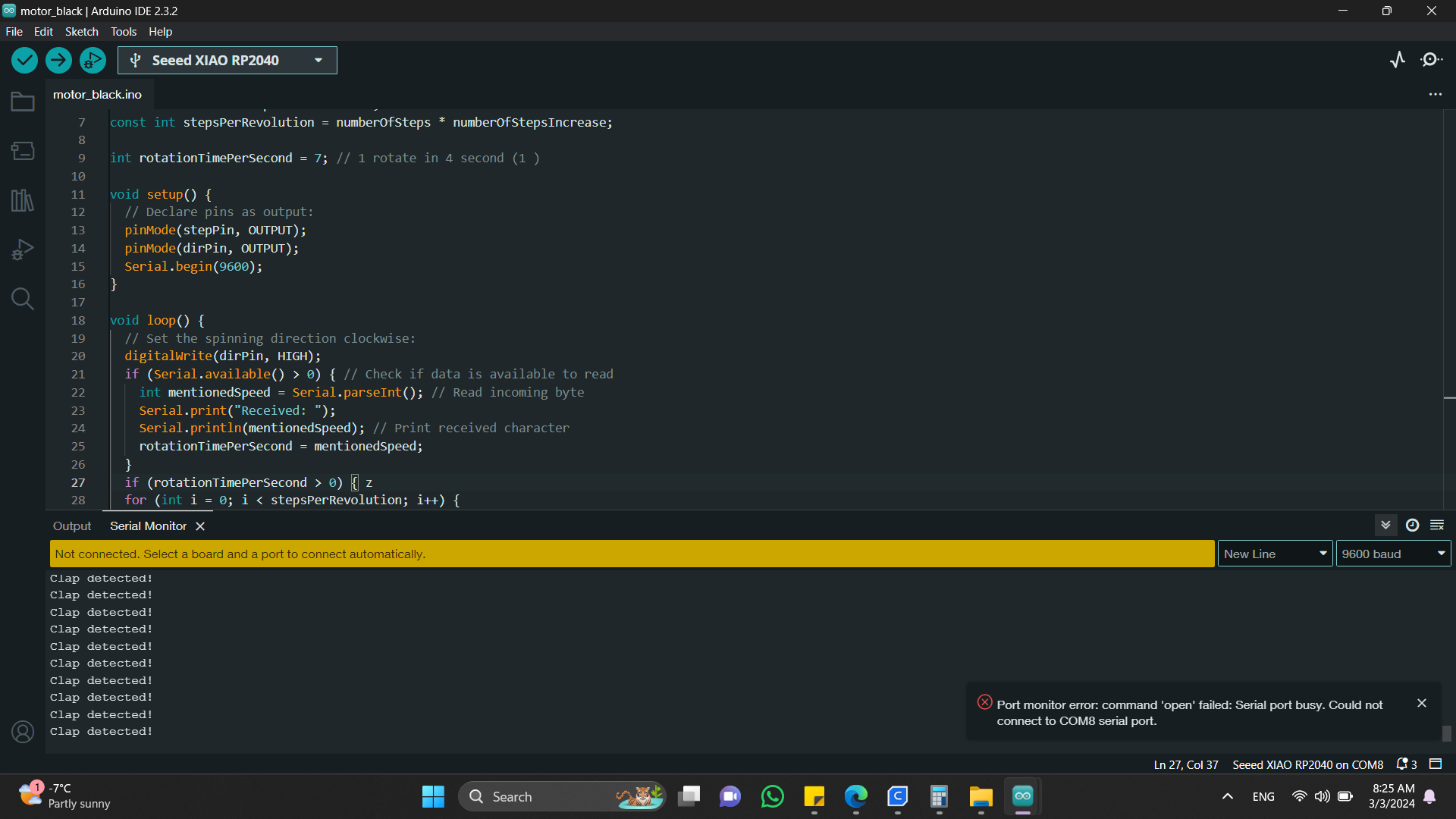Click Seeed XIAO RP2040 on COM8 status
Viewport: 1456px width, 819px height.
pos(1307,764)
